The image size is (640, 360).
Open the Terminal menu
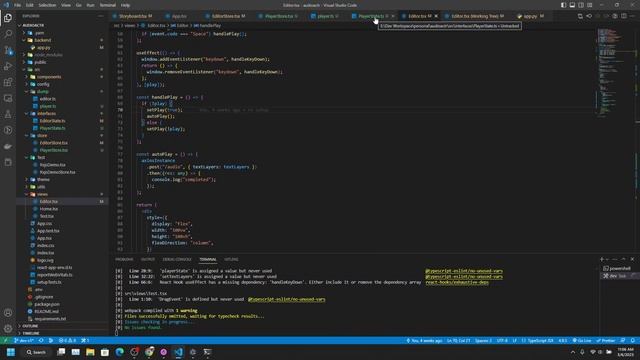107,5
